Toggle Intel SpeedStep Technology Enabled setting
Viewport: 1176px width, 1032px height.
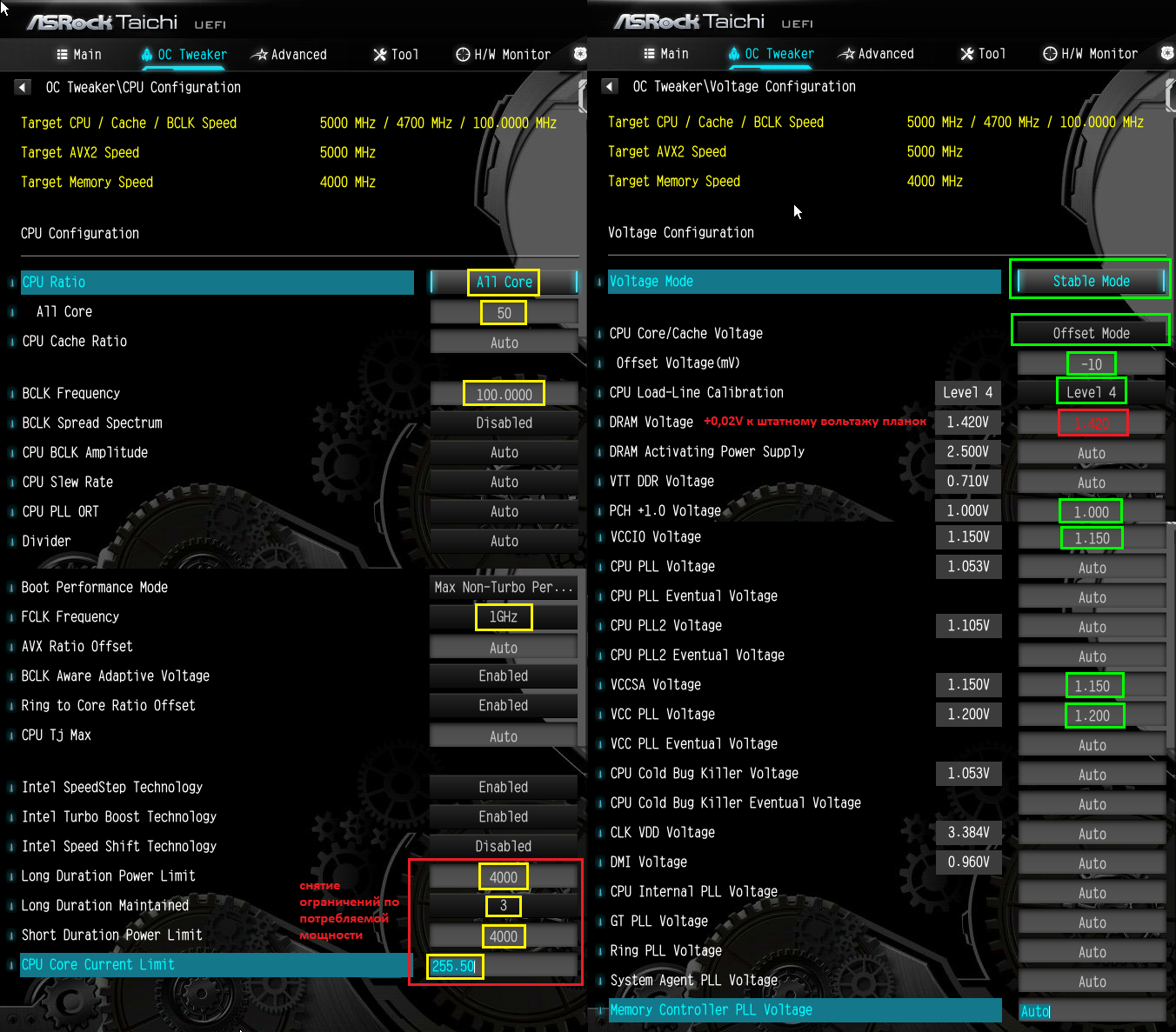tap(504, 787)
